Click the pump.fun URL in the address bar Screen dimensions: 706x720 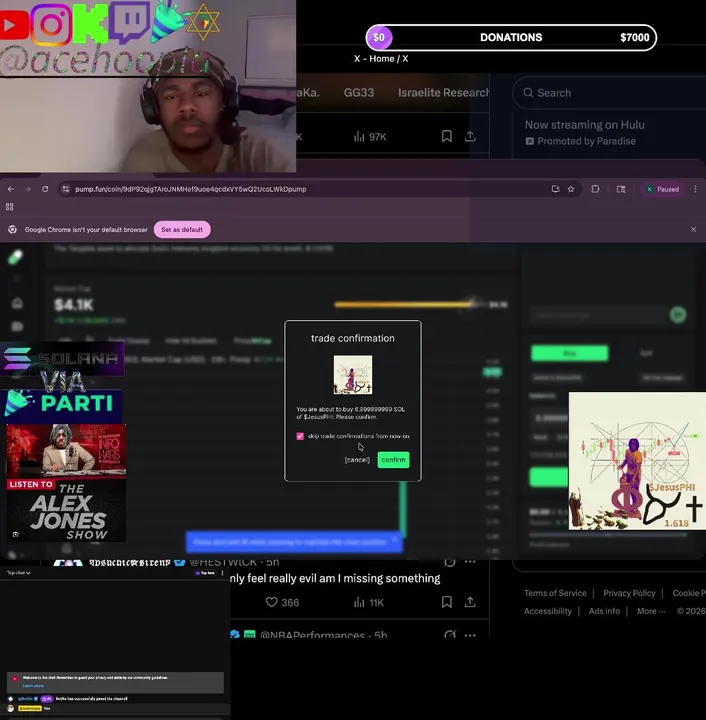pyautogui.click(x=191, y=189)
